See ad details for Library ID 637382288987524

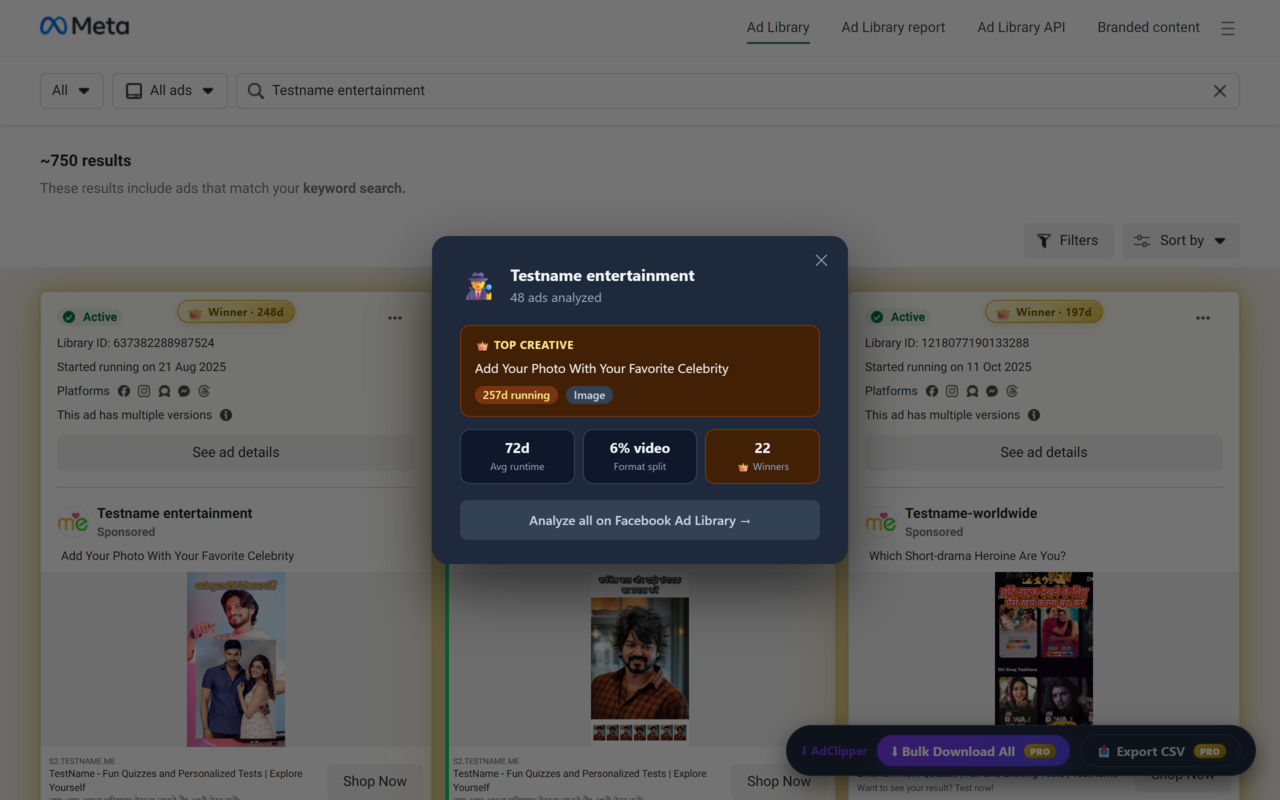click(x=236, y=452)
